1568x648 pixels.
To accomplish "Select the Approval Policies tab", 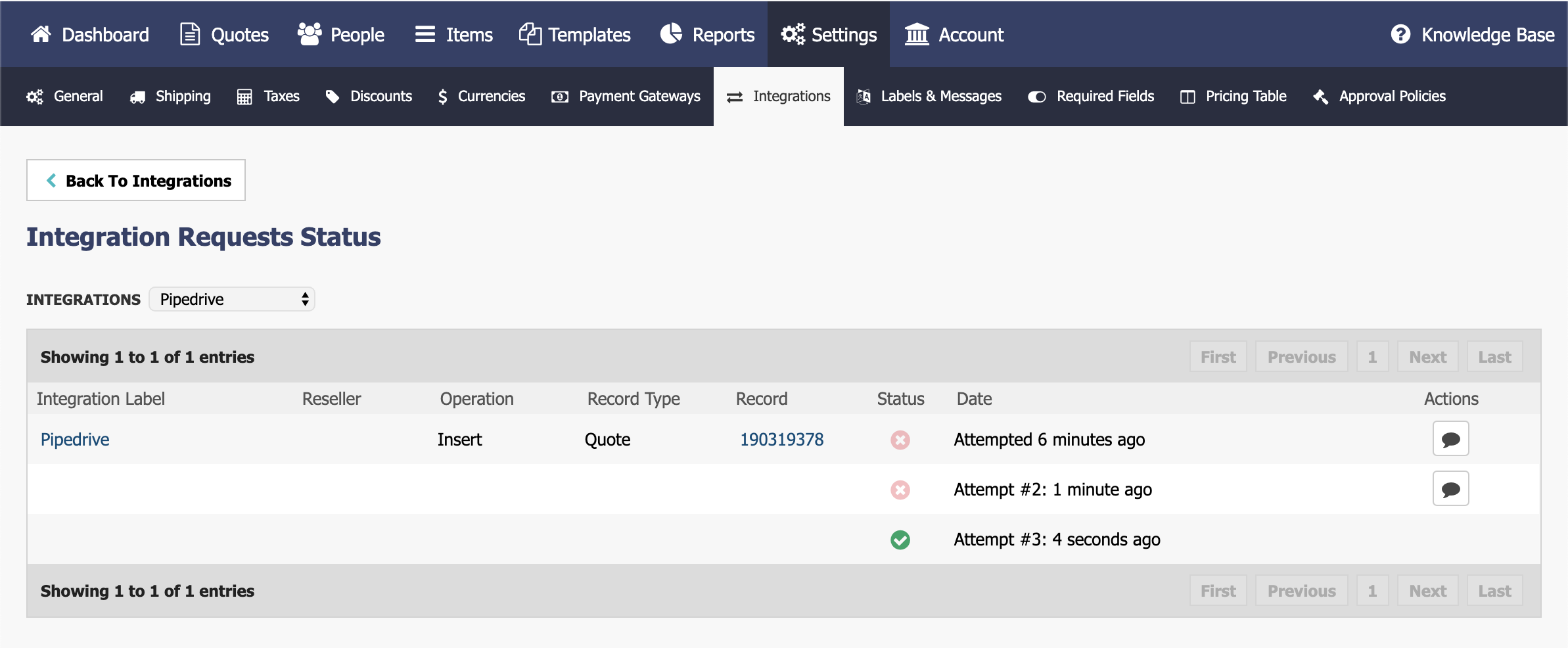I will pyautogui.click(x=1379, y=97).
